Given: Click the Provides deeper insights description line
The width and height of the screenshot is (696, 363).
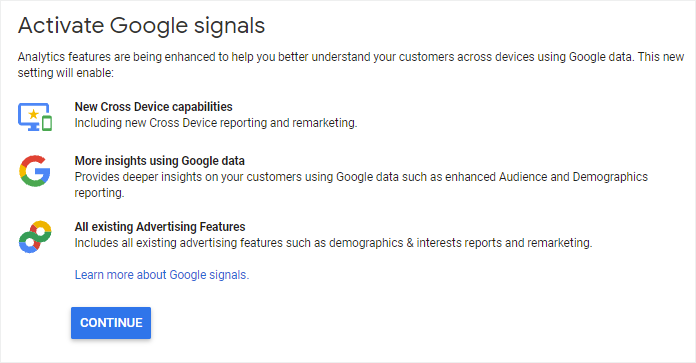Looking at the screenshot, I should [361, 177].
